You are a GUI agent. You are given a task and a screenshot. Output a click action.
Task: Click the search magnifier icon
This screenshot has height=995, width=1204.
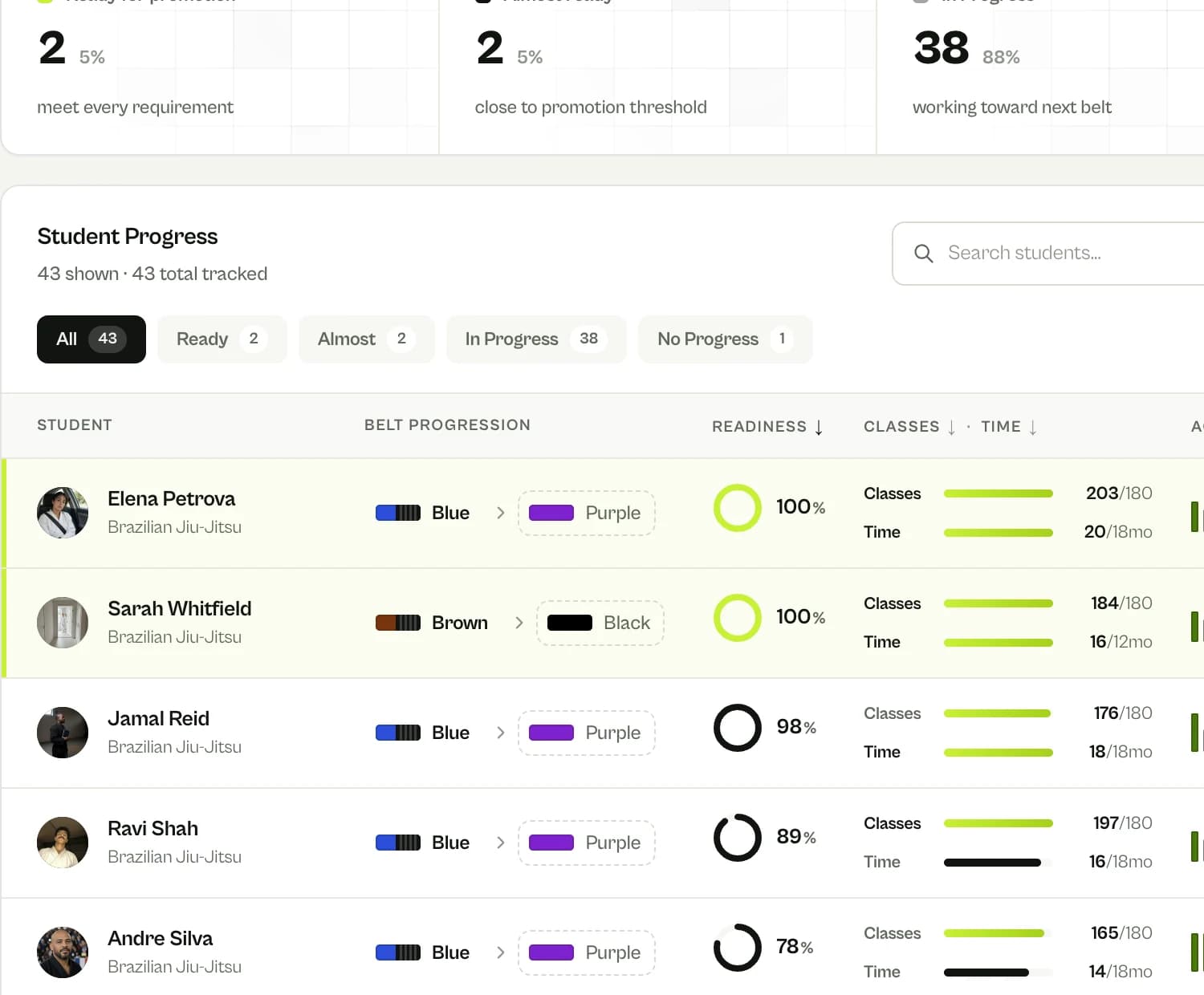point(924,254)
